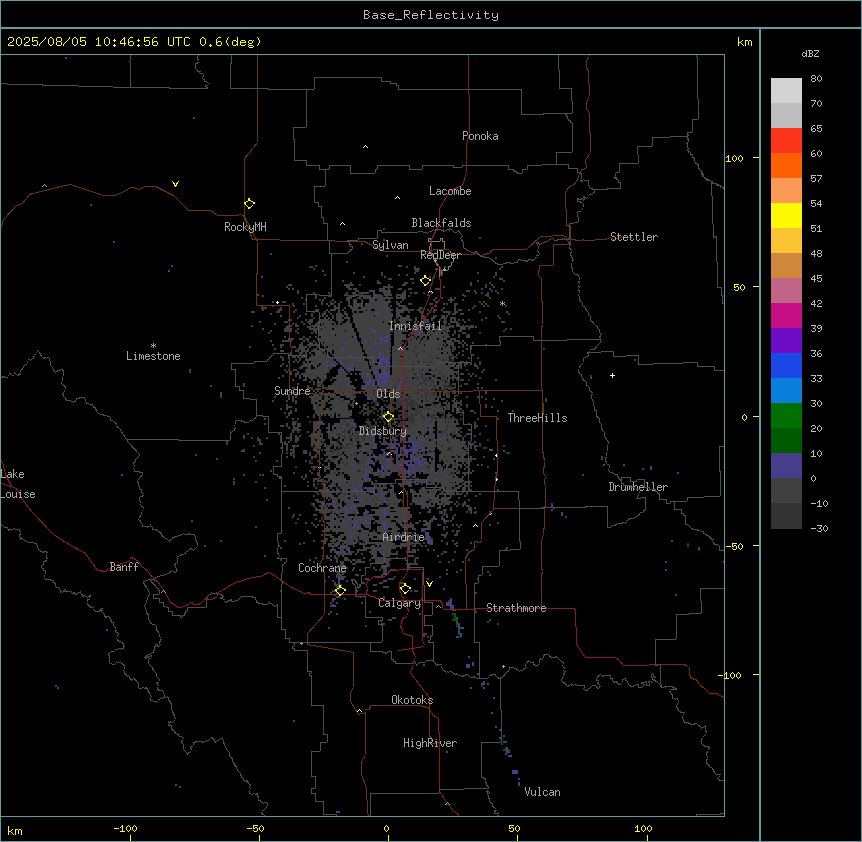The height and width of the screenshot is (842, 862).
Task: Pick the purple swatch below the 39 label
Action: click(x=786, y=340)
